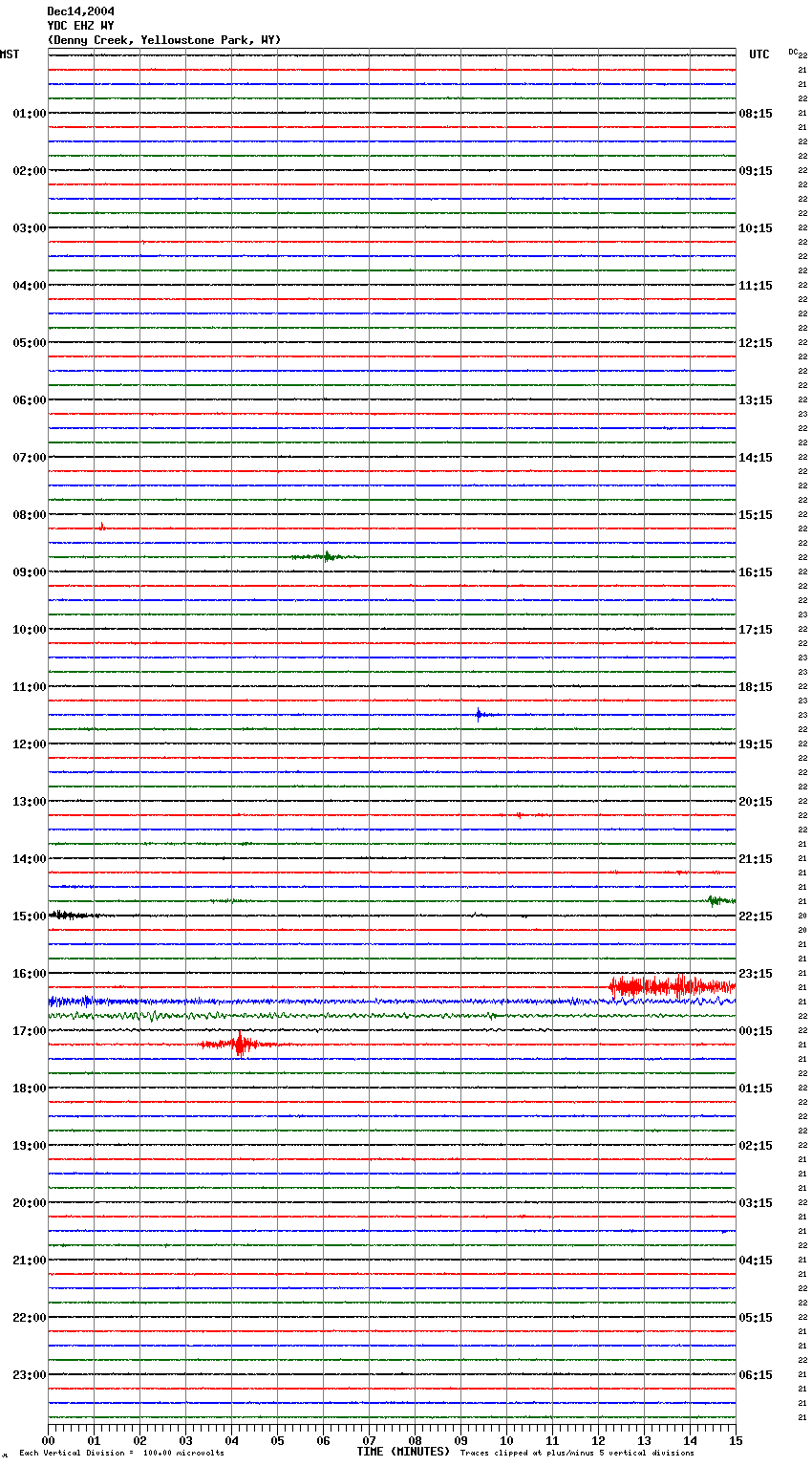Screen dimensions: 812x1466
Task: Select the 13:00 MST time label
Action: [x=30, y=802]
